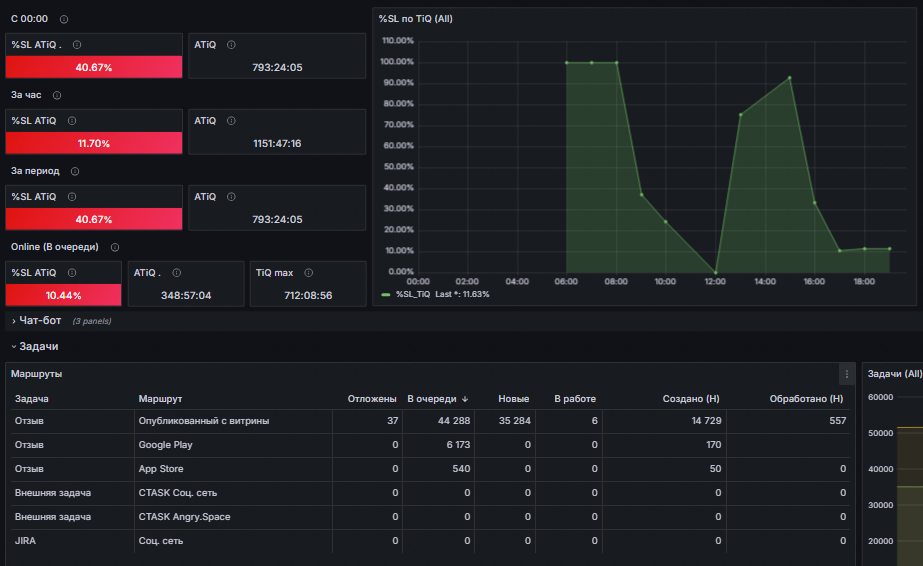Open the Маршруты panel three-dot menu

846,374
